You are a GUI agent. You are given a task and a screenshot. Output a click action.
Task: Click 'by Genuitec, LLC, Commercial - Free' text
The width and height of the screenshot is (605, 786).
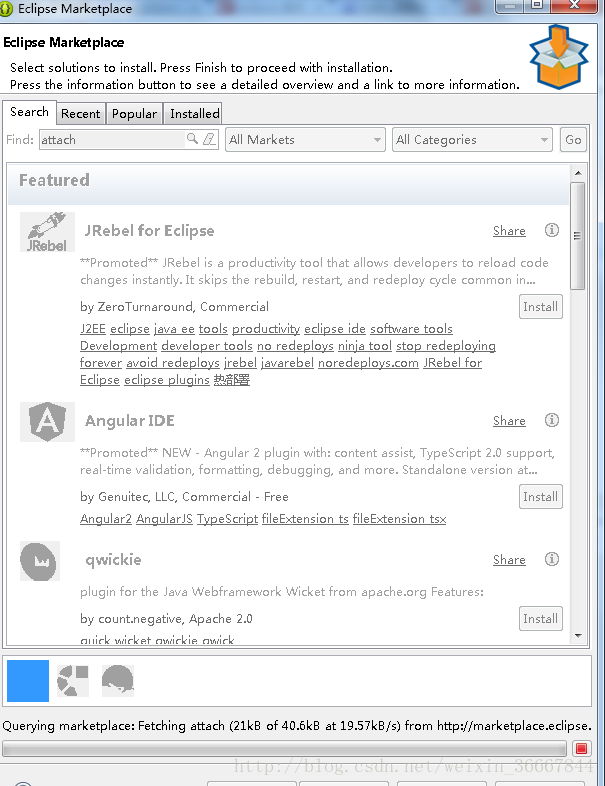(184, 497)
